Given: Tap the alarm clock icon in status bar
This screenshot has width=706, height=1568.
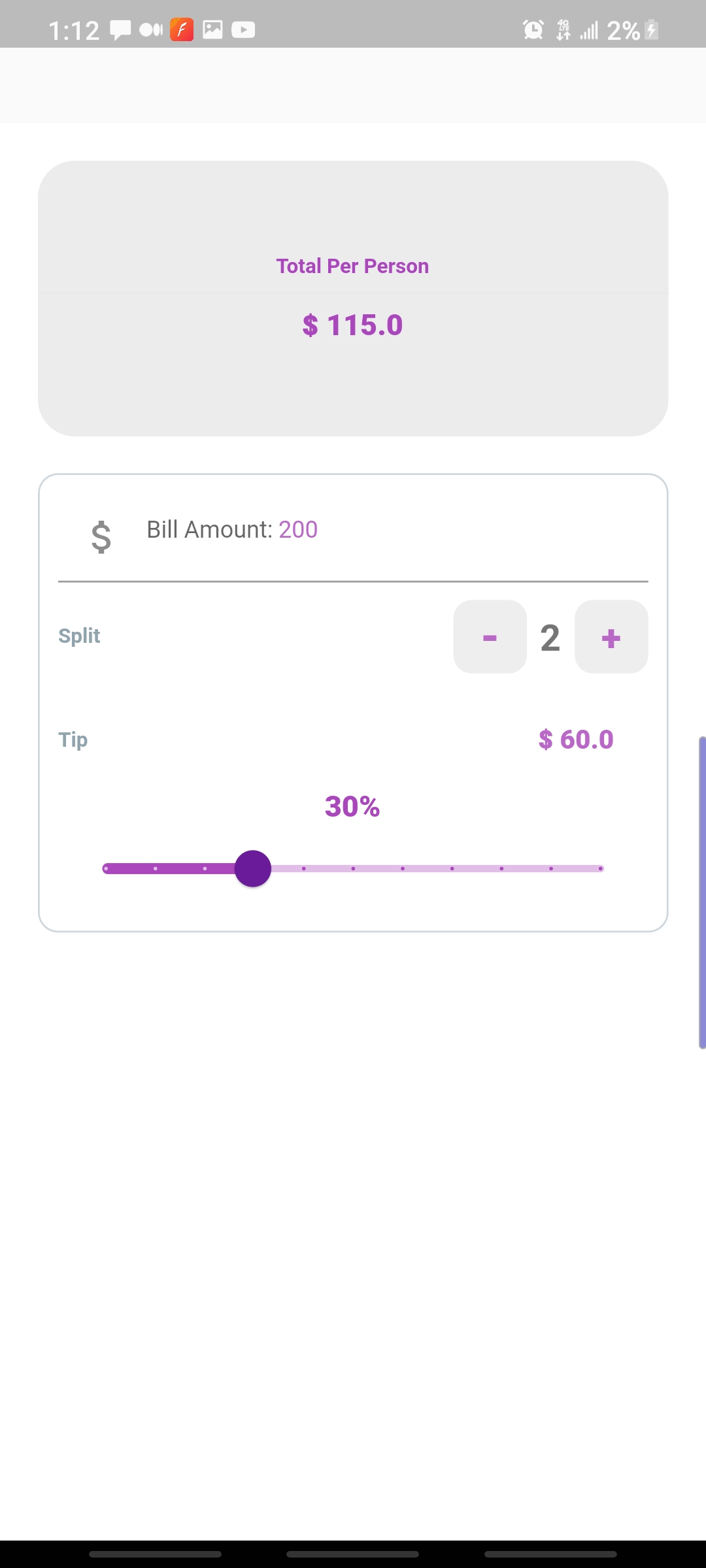Looking at the screenshot, I should pyautogui.click(x=533, y=29).
